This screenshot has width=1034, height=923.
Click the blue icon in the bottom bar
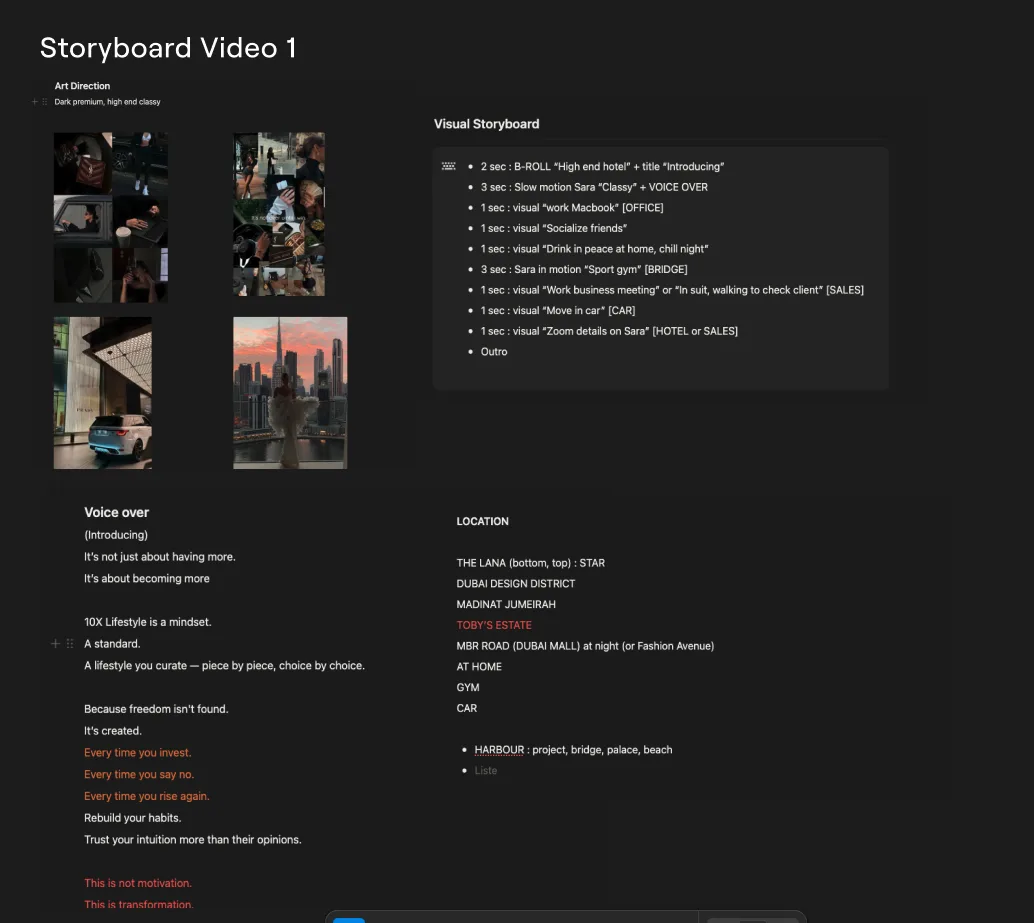pos(349,918)
